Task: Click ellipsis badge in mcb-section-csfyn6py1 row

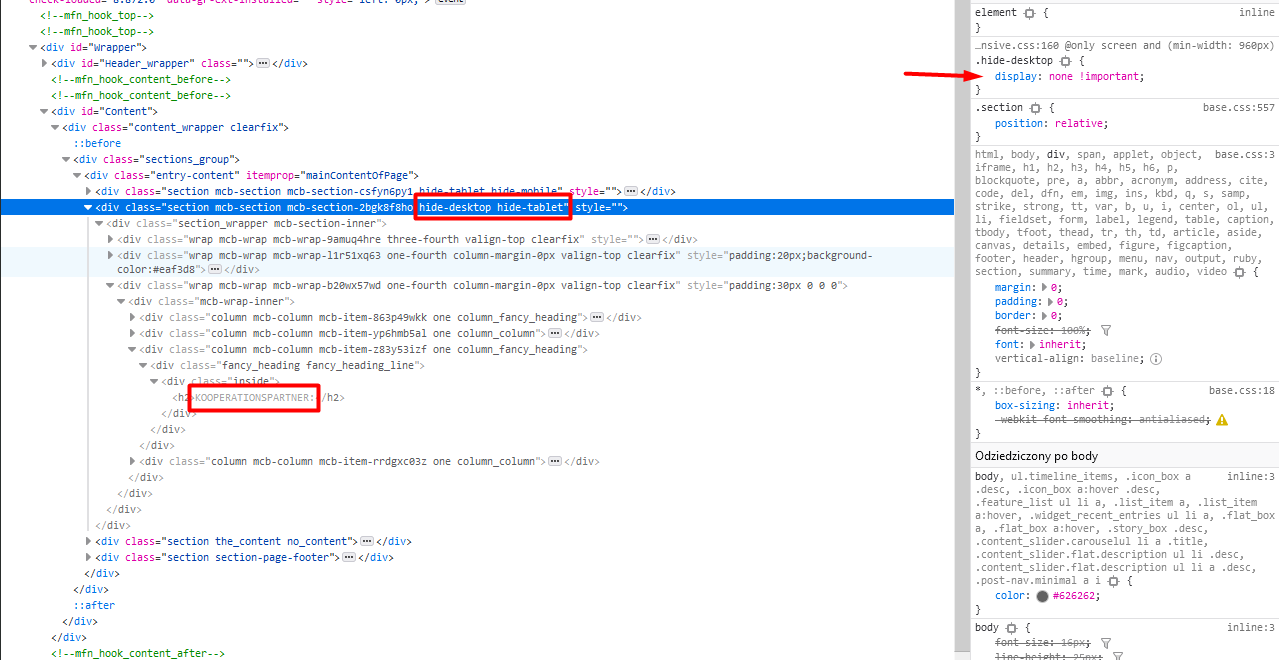Action: pyautogui.click(x=632, y=191)
